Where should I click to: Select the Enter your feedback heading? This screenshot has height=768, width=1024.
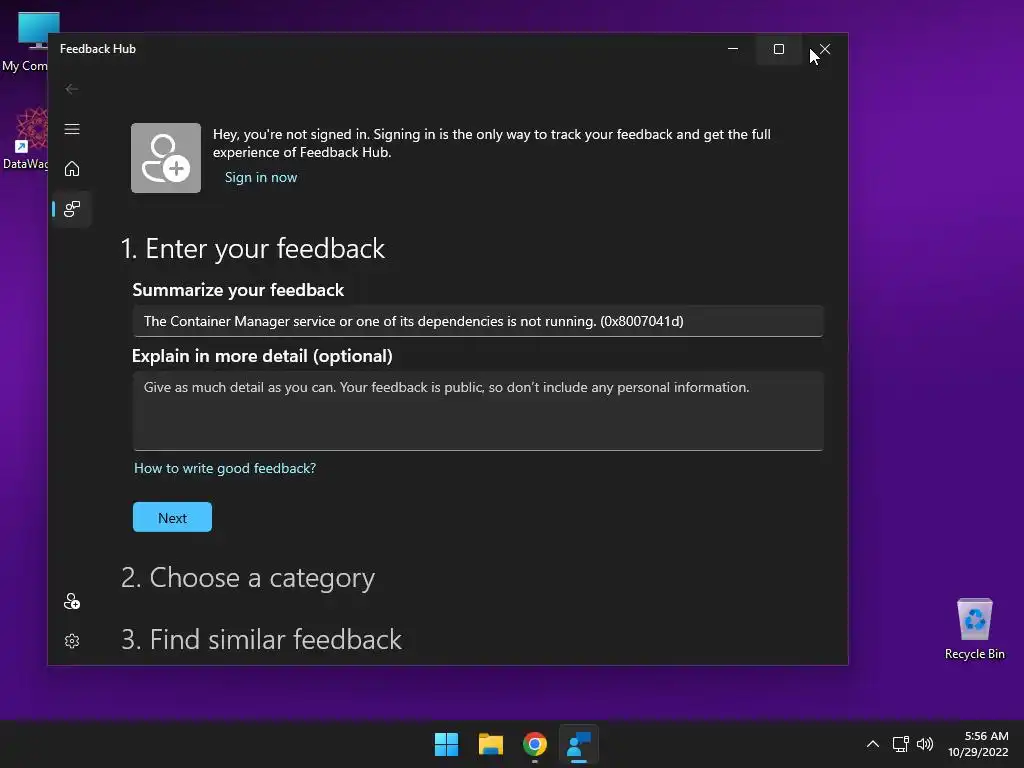click(253, 249)
